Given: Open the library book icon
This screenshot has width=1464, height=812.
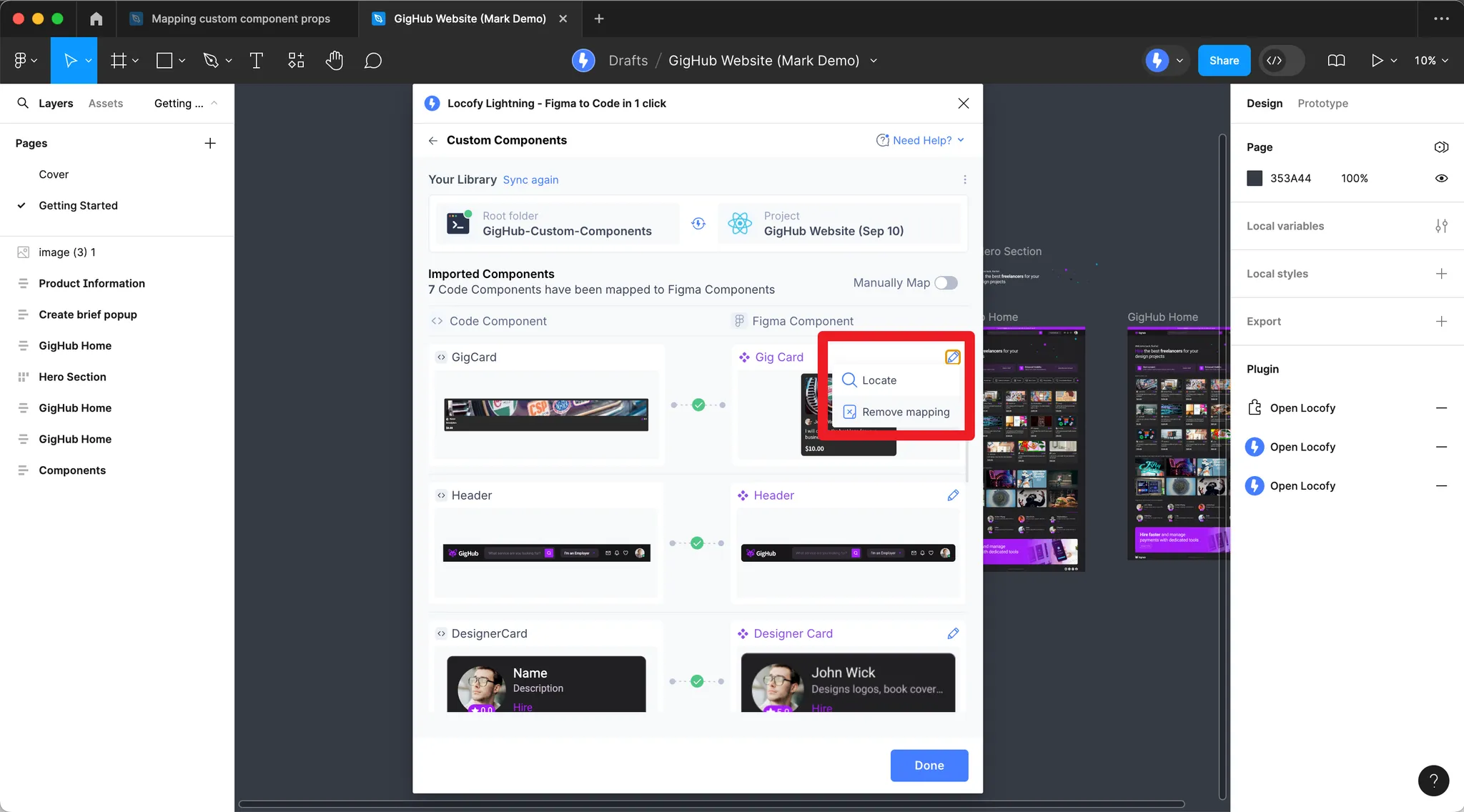Looking at the screenshot, I should (x=1335, y=61).
